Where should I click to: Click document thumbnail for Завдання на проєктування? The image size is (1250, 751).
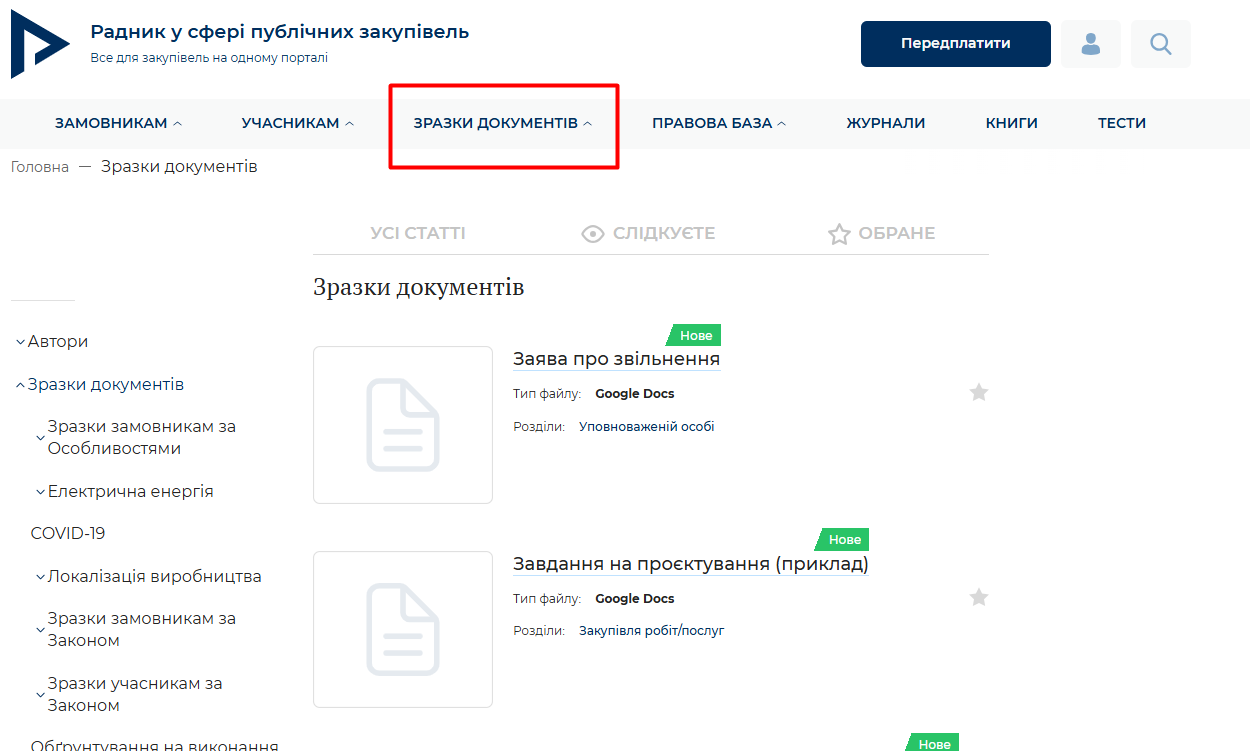[402, 629]
